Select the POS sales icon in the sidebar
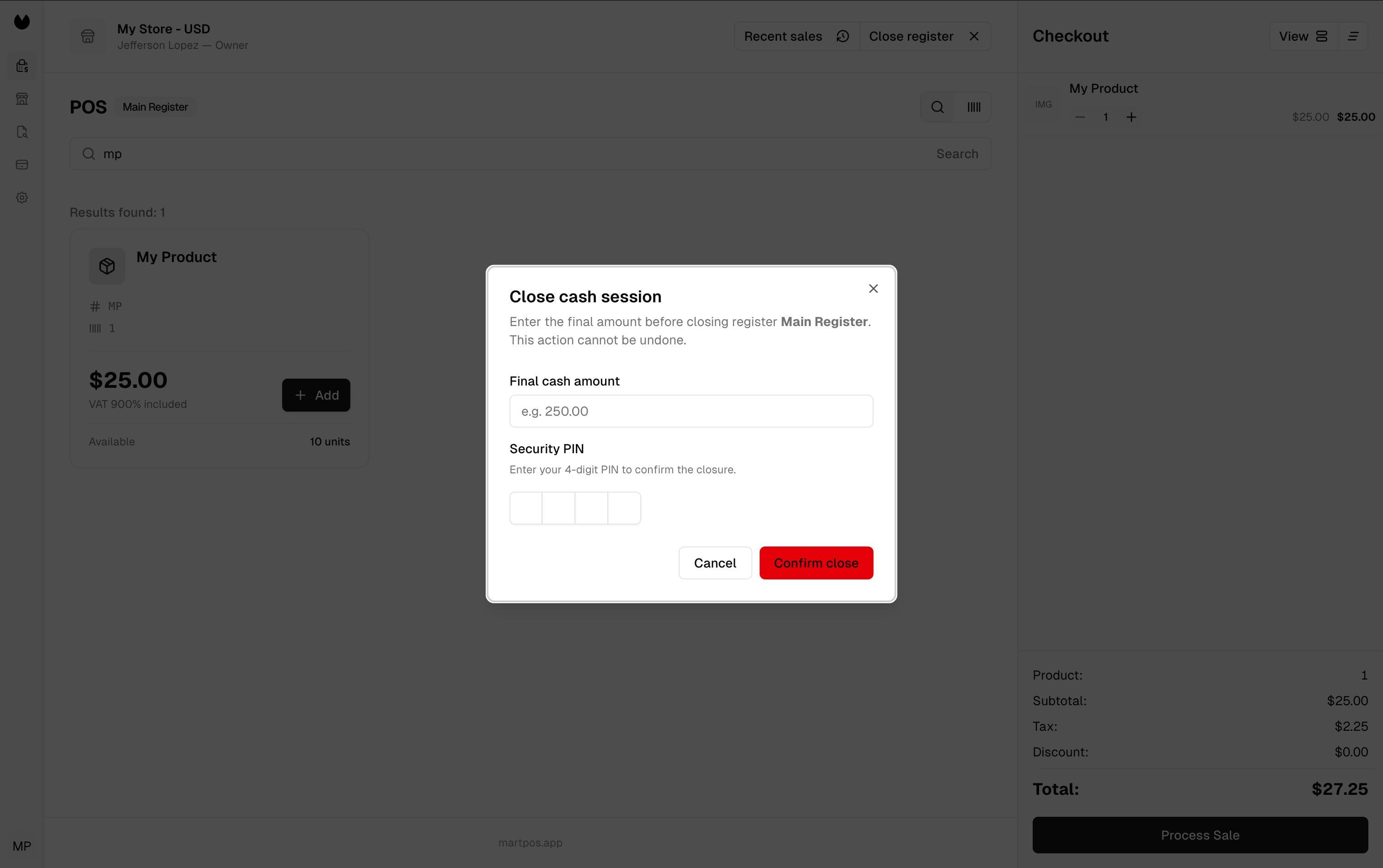This screenshot has width=1383, height=868. 23,65
